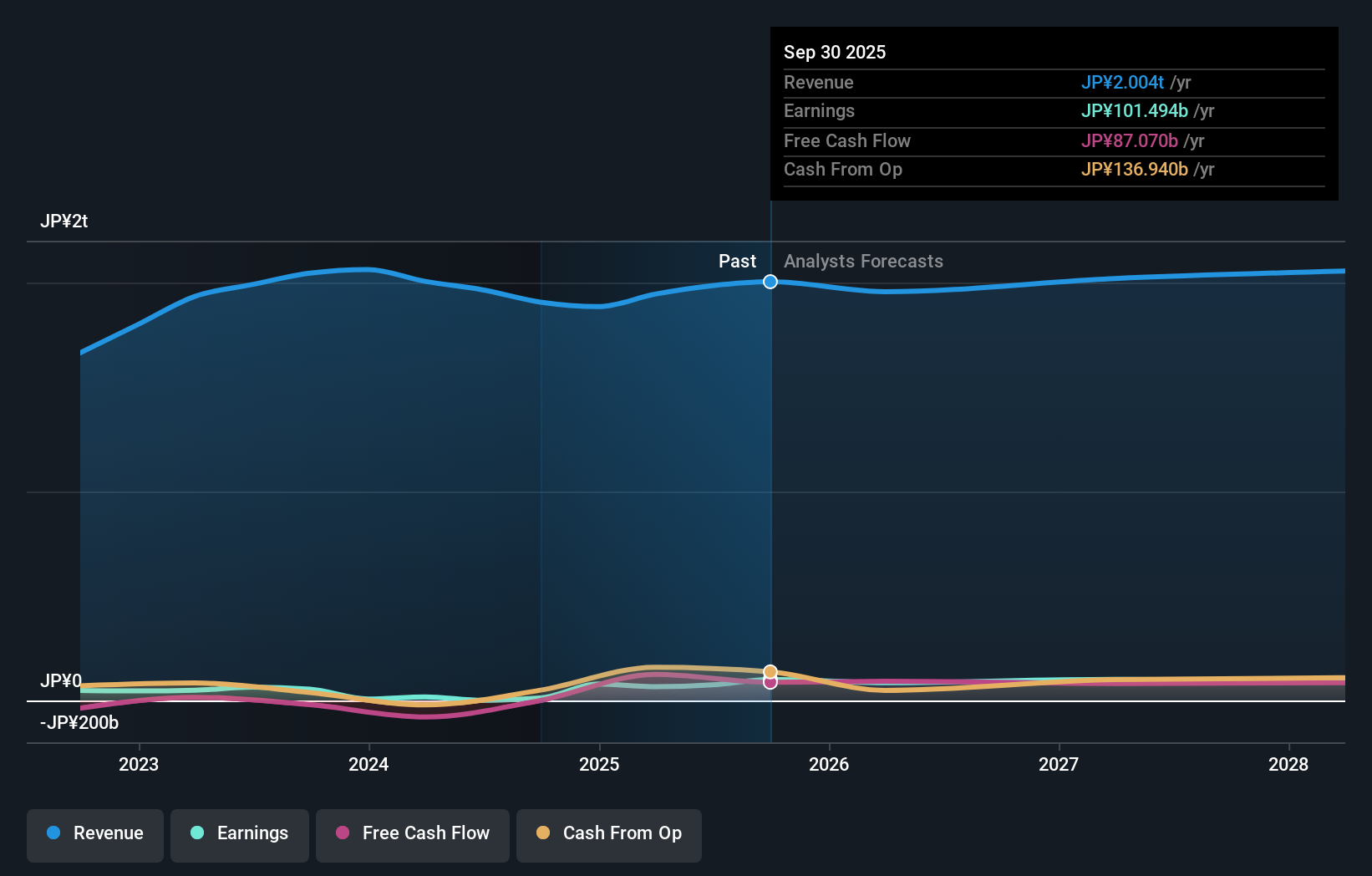Screen dimensions: 1372x876
Task: Switch to the Past section of the chart
Action: click(737, 262)
